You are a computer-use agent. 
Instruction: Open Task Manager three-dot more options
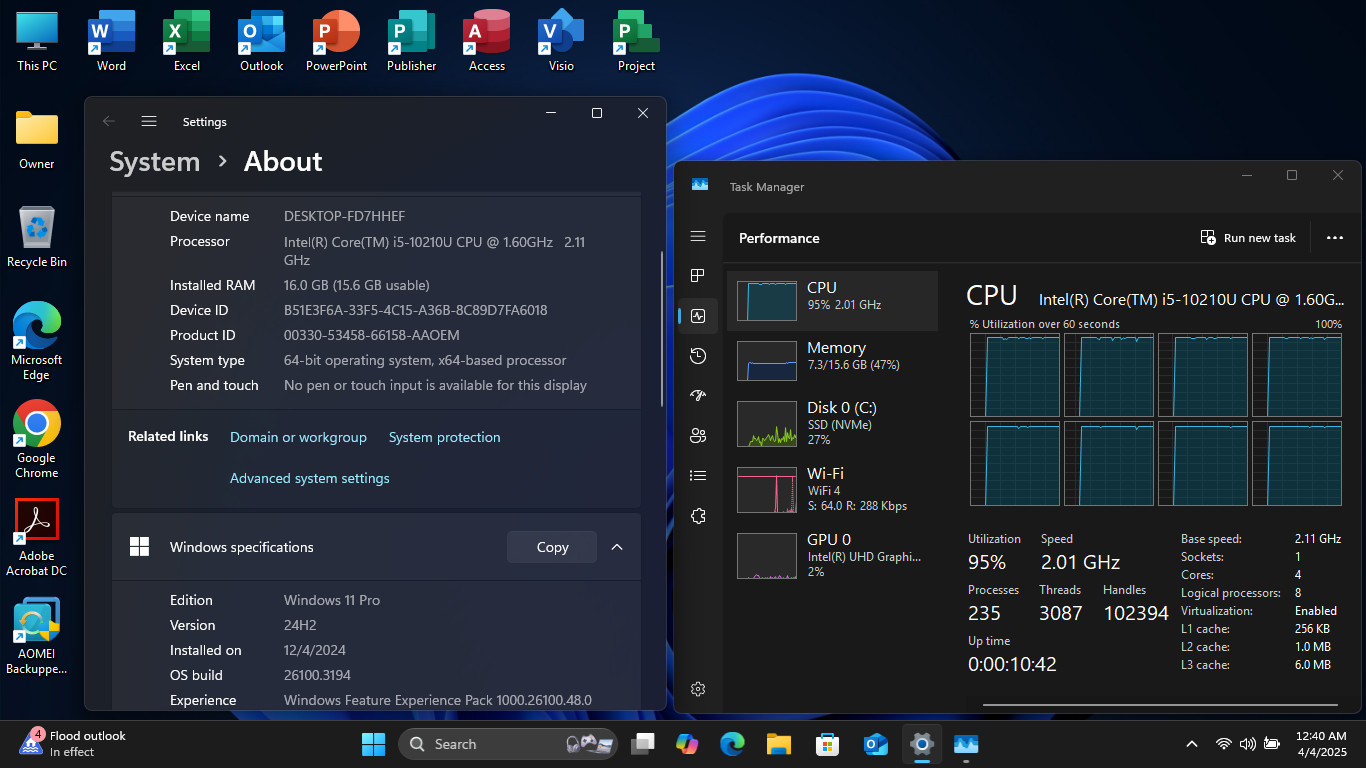point(1334,238)
